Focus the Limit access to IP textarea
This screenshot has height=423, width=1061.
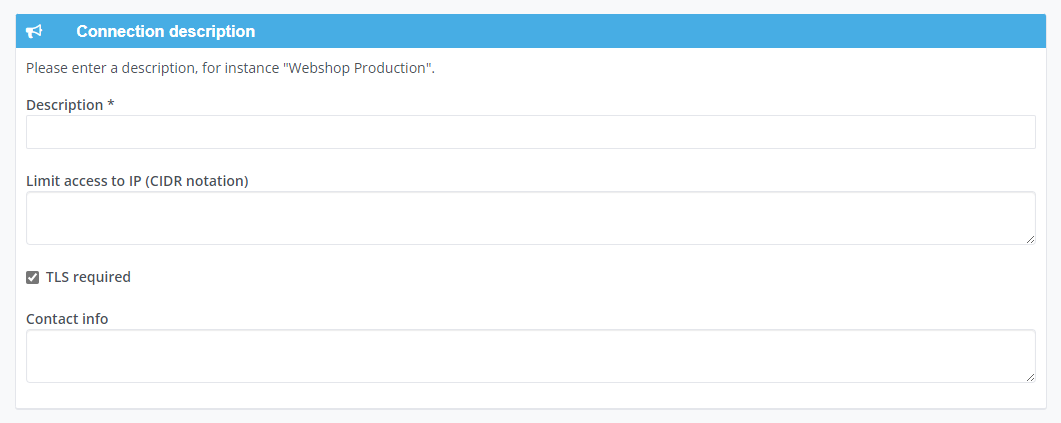click(x=530, y=218)
